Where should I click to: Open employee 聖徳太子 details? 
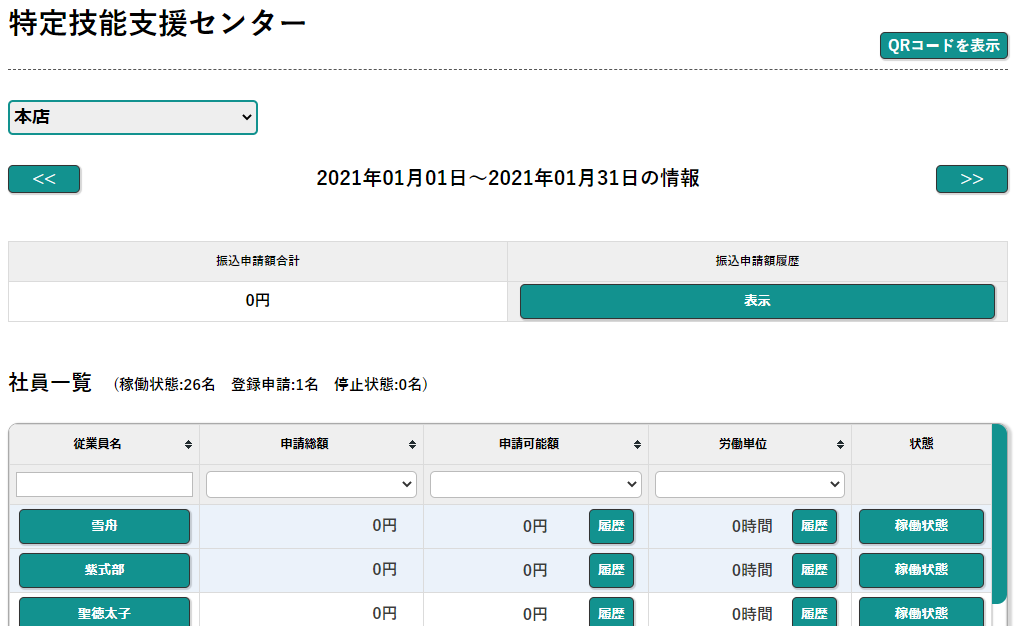(104, 612)
